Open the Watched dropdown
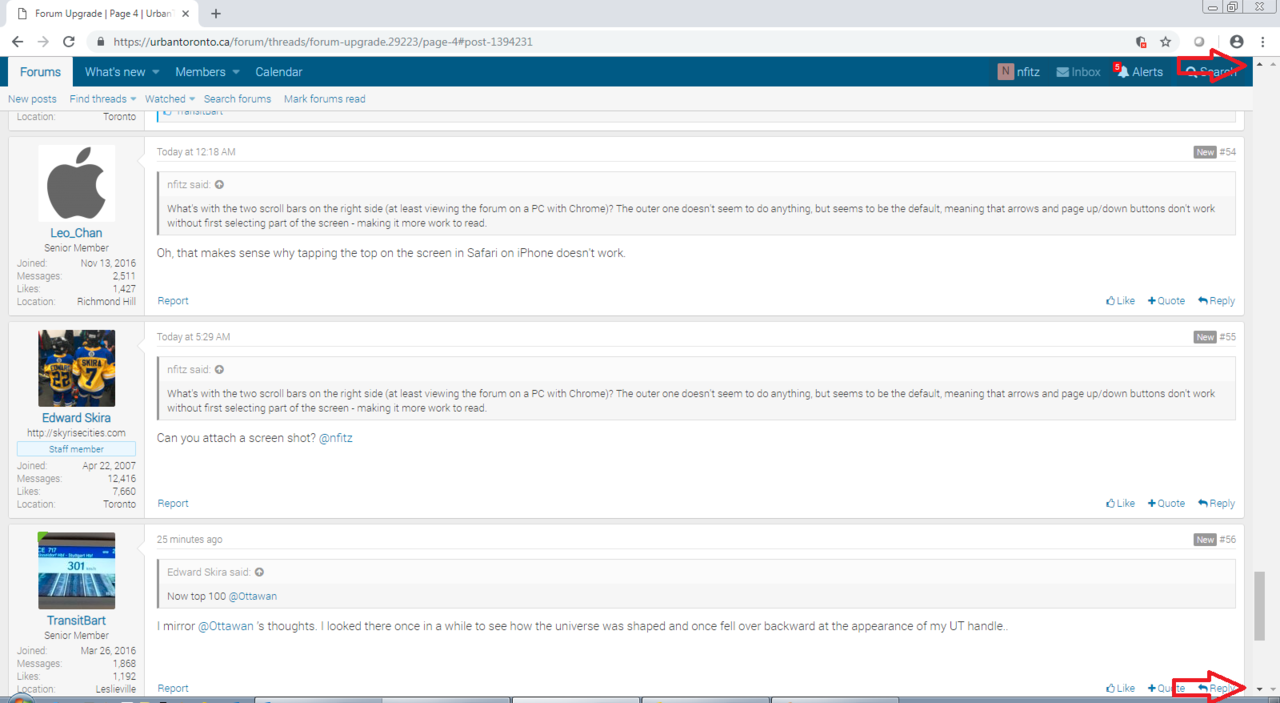 coord(170,99)
